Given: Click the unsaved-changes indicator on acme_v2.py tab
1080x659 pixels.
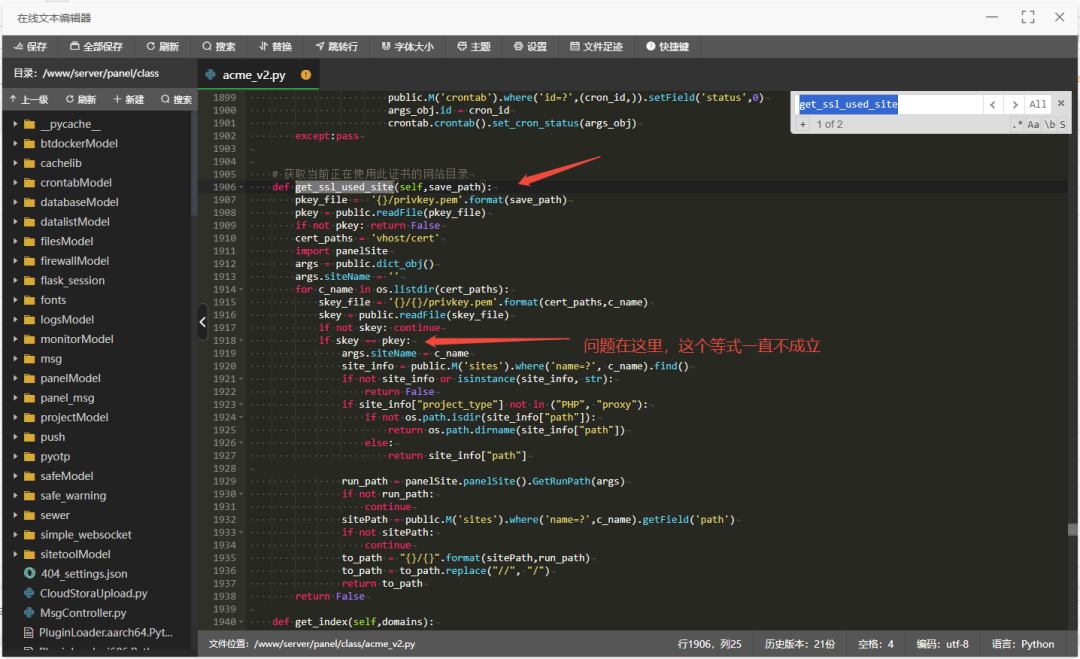Looking at the screenshot, I should pyautogui.click(x=306, y=74).
